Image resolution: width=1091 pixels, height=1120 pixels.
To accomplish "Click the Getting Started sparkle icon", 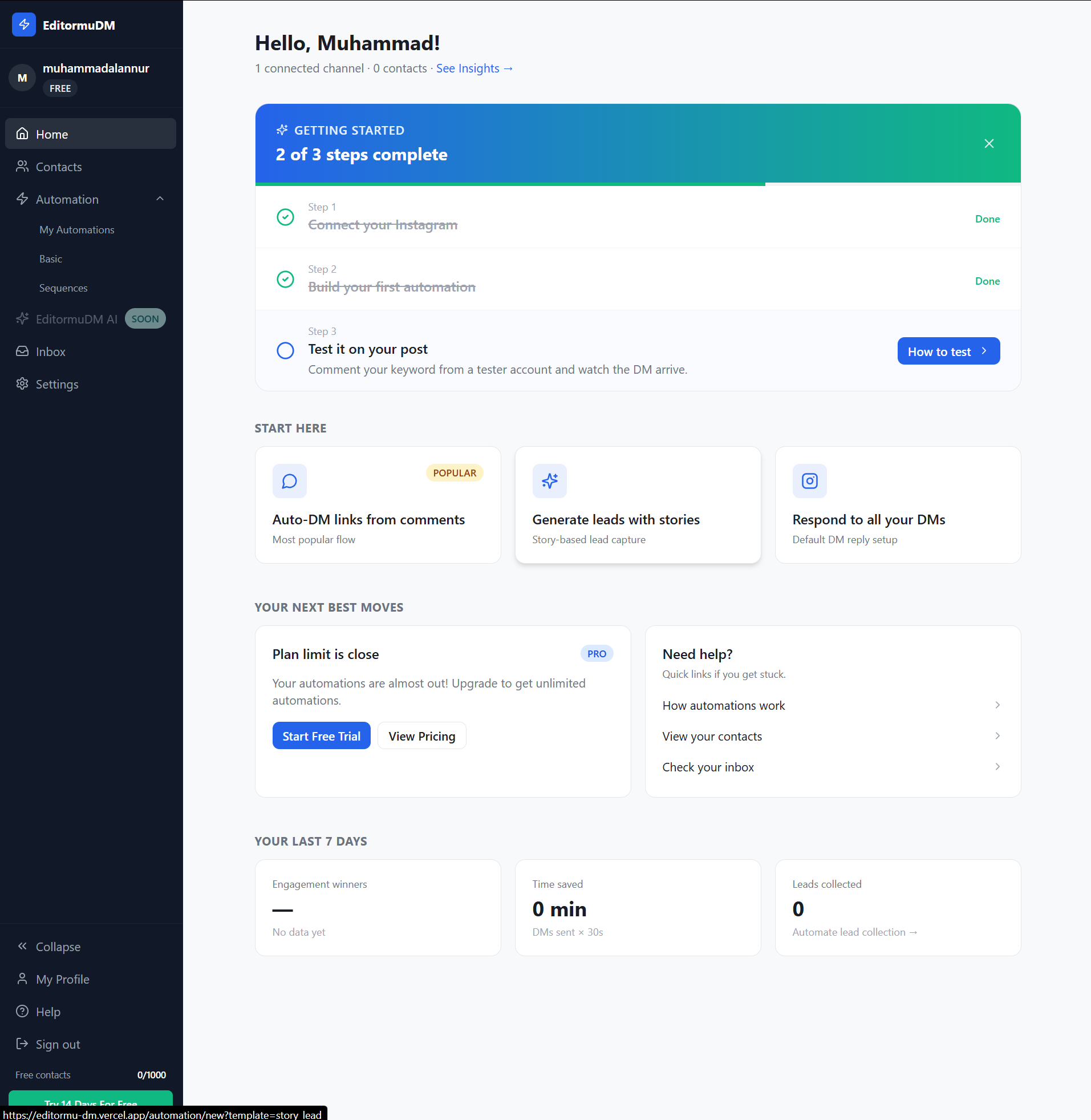I will (x=282, y=130).
